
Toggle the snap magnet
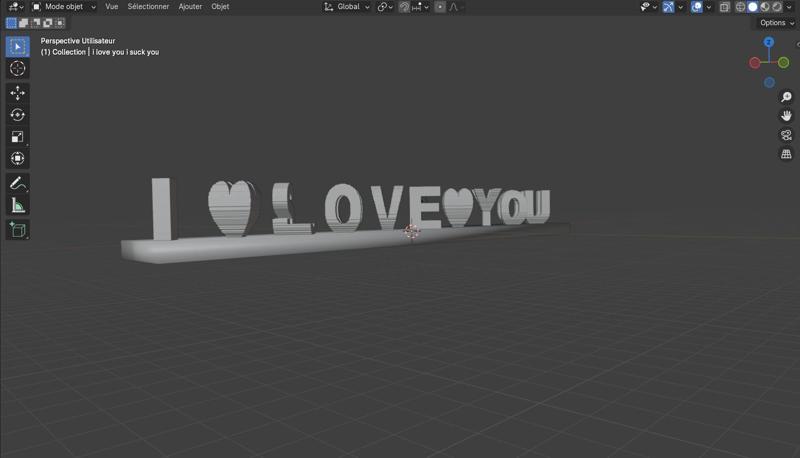click(x=404, y=7)
